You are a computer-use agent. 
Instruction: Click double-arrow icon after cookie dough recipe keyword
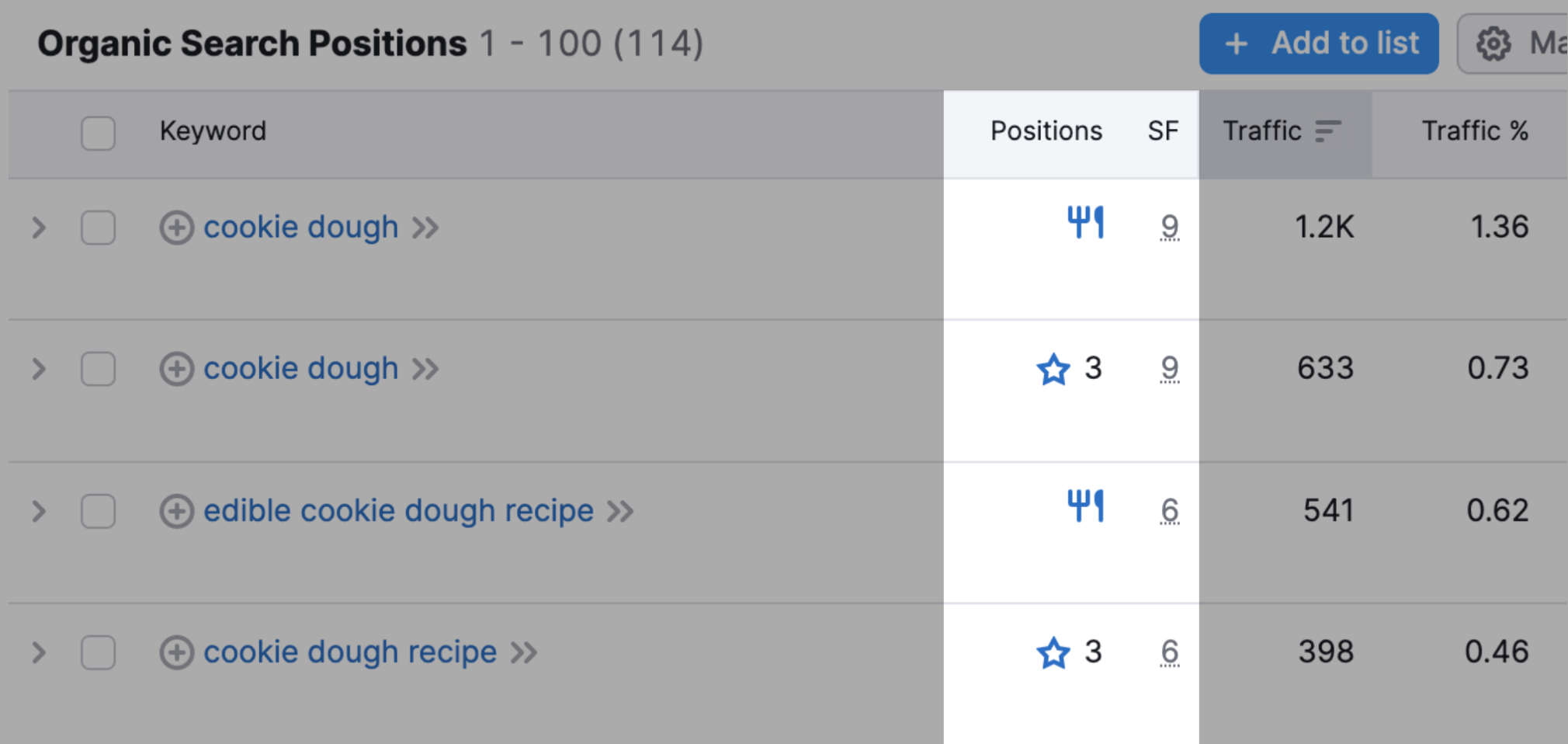click(524, 653)
